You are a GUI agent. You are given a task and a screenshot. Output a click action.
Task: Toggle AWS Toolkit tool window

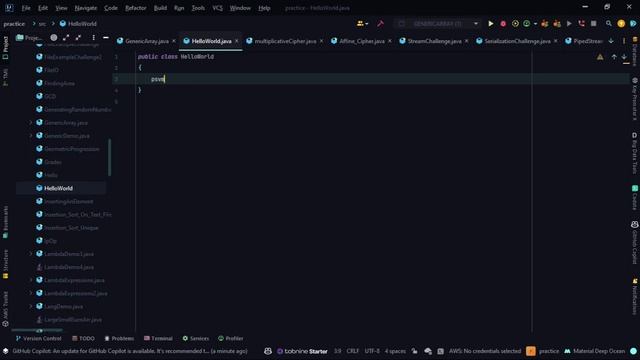tap(5, 309)
